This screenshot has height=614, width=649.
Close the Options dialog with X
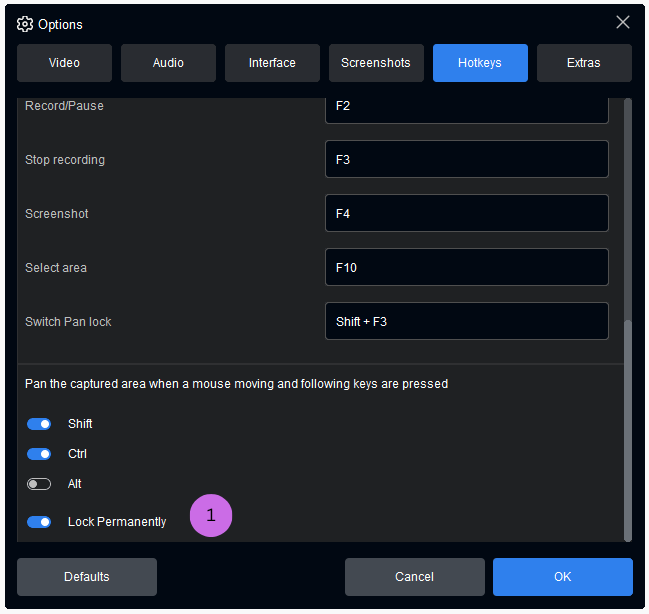622,23
